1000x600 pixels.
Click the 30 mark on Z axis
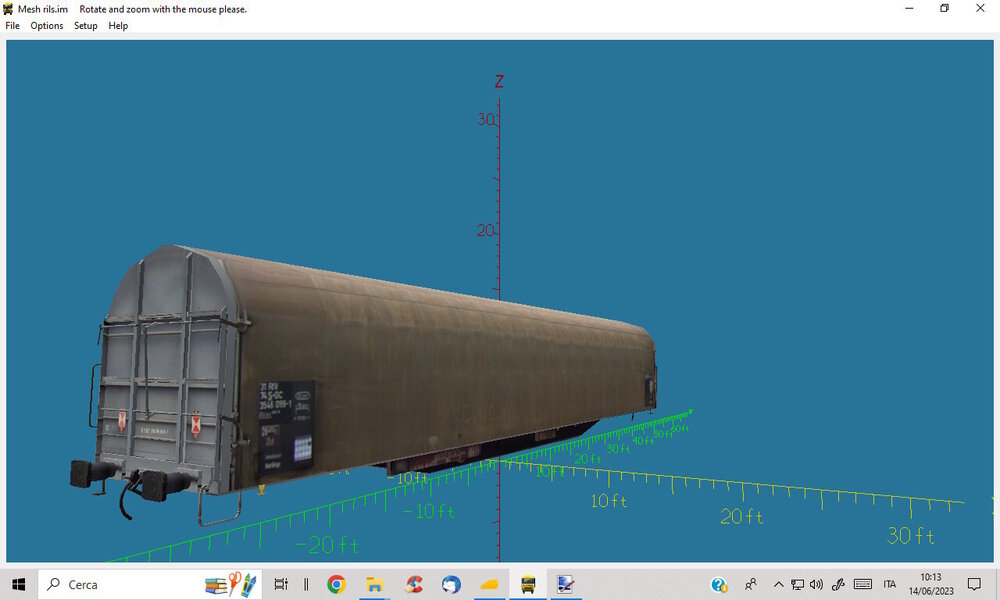(486, 119)
